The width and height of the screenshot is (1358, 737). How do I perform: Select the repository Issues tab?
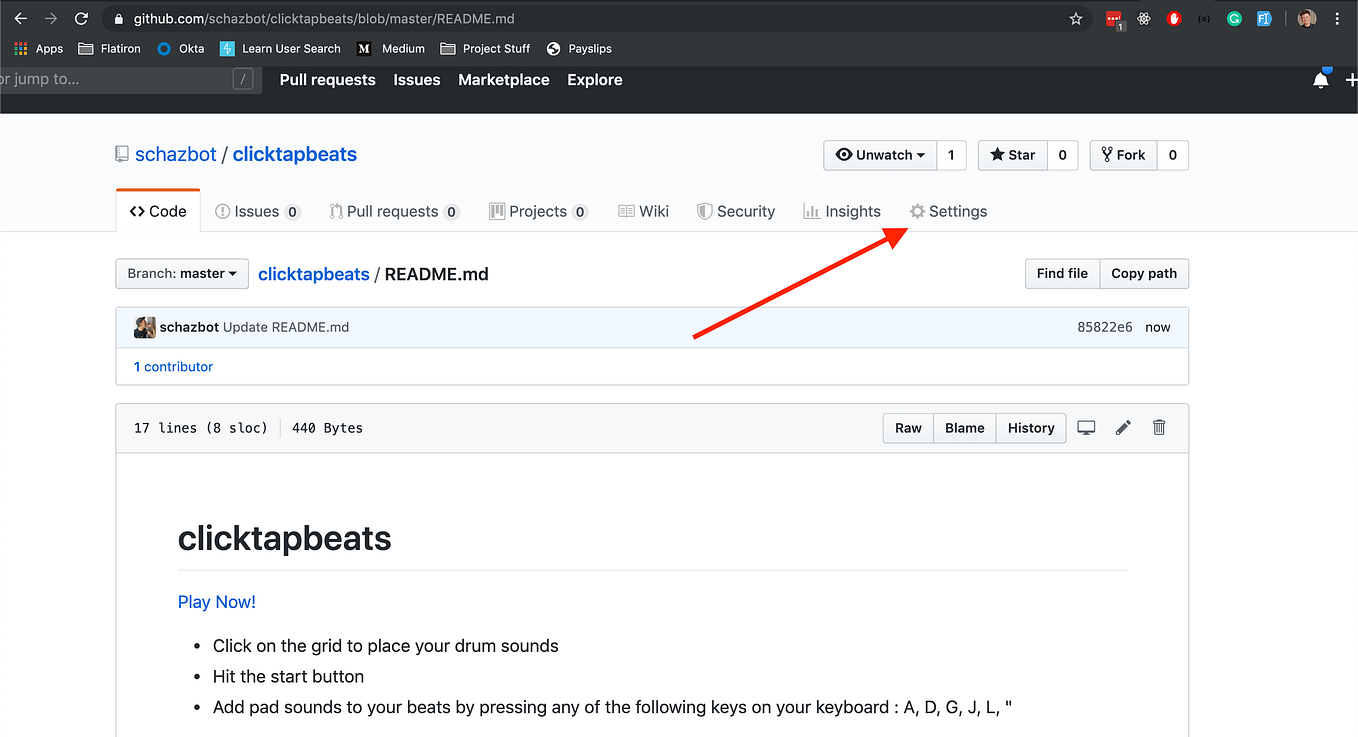point(258,211)
